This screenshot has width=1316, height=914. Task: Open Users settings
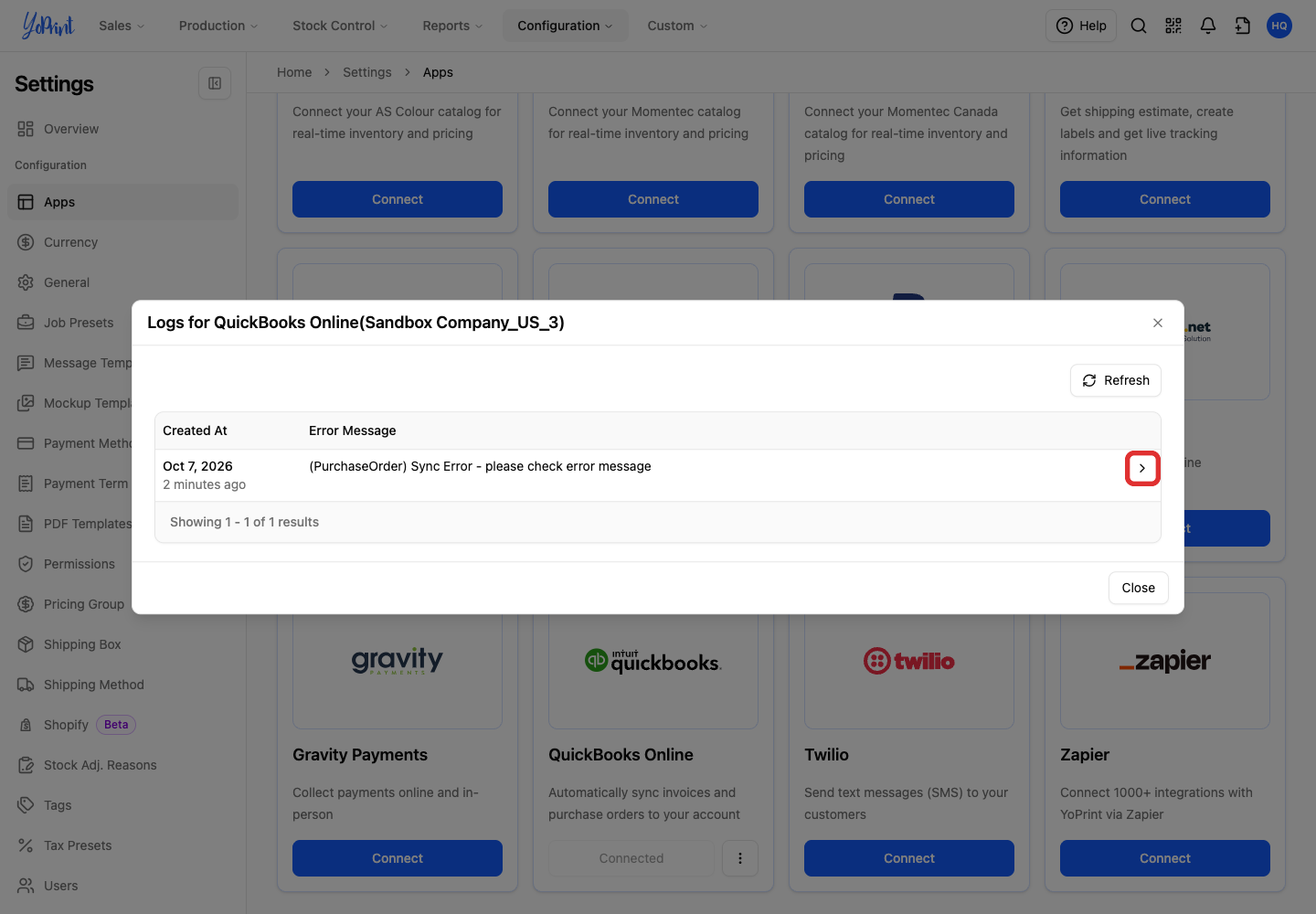click(122, 886)
